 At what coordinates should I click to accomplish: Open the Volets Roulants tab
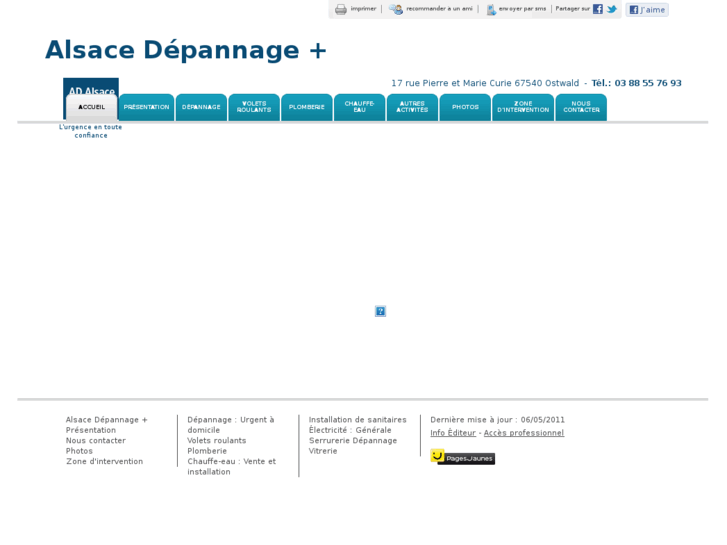coord(254,107)
